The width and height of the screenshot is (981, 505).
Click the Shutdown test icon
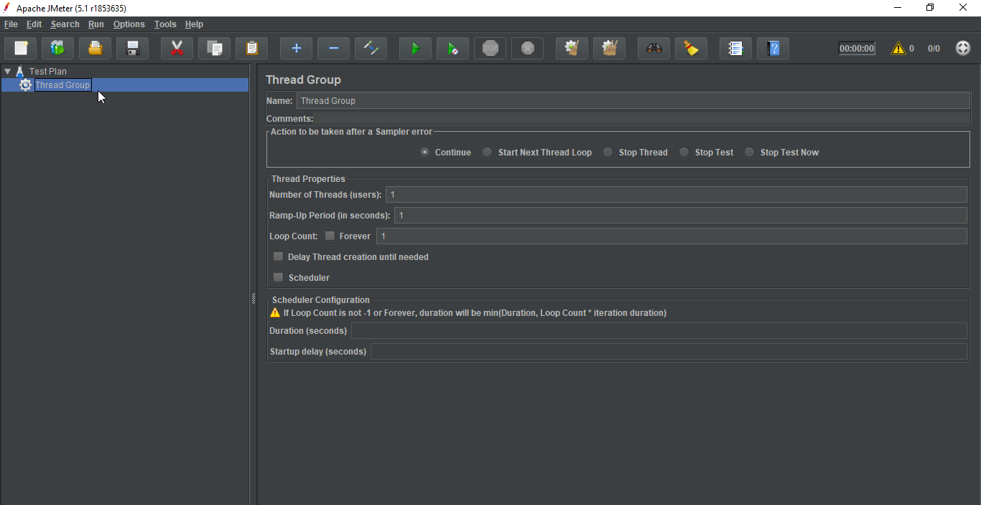(x=527, y=48)
